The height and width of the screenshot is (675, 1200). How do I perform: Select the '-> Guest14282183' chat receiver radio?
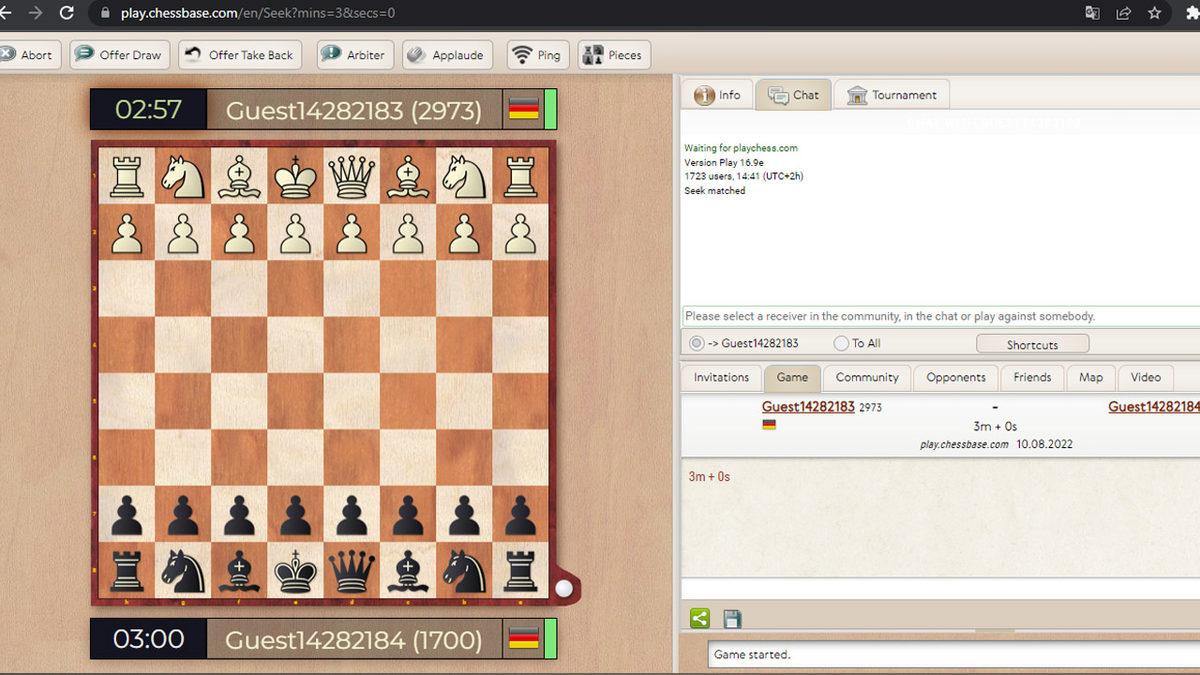tap(696, 344)
